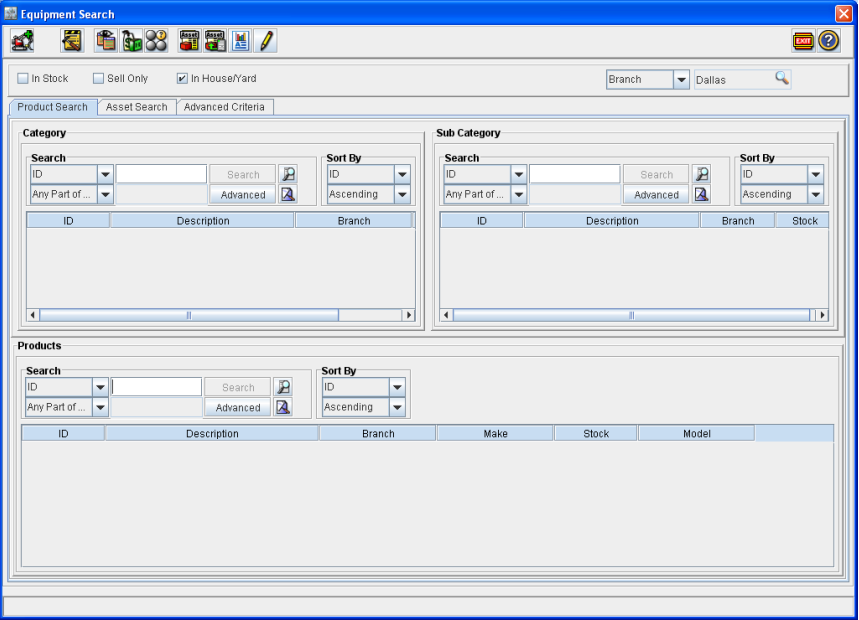Open Products Sort By ID dropdown
The image size is (859, 620).
point(397,387)
